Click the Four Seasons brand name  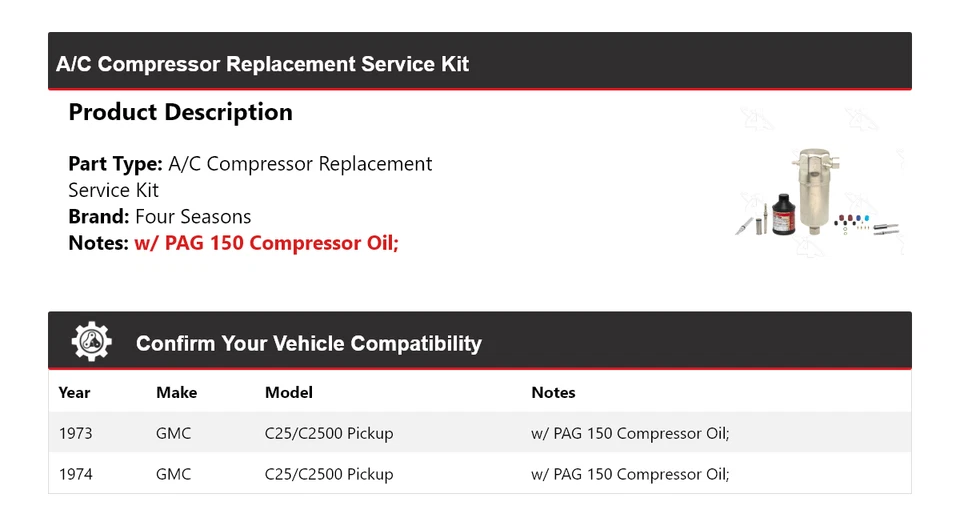[x=193, y=216]
